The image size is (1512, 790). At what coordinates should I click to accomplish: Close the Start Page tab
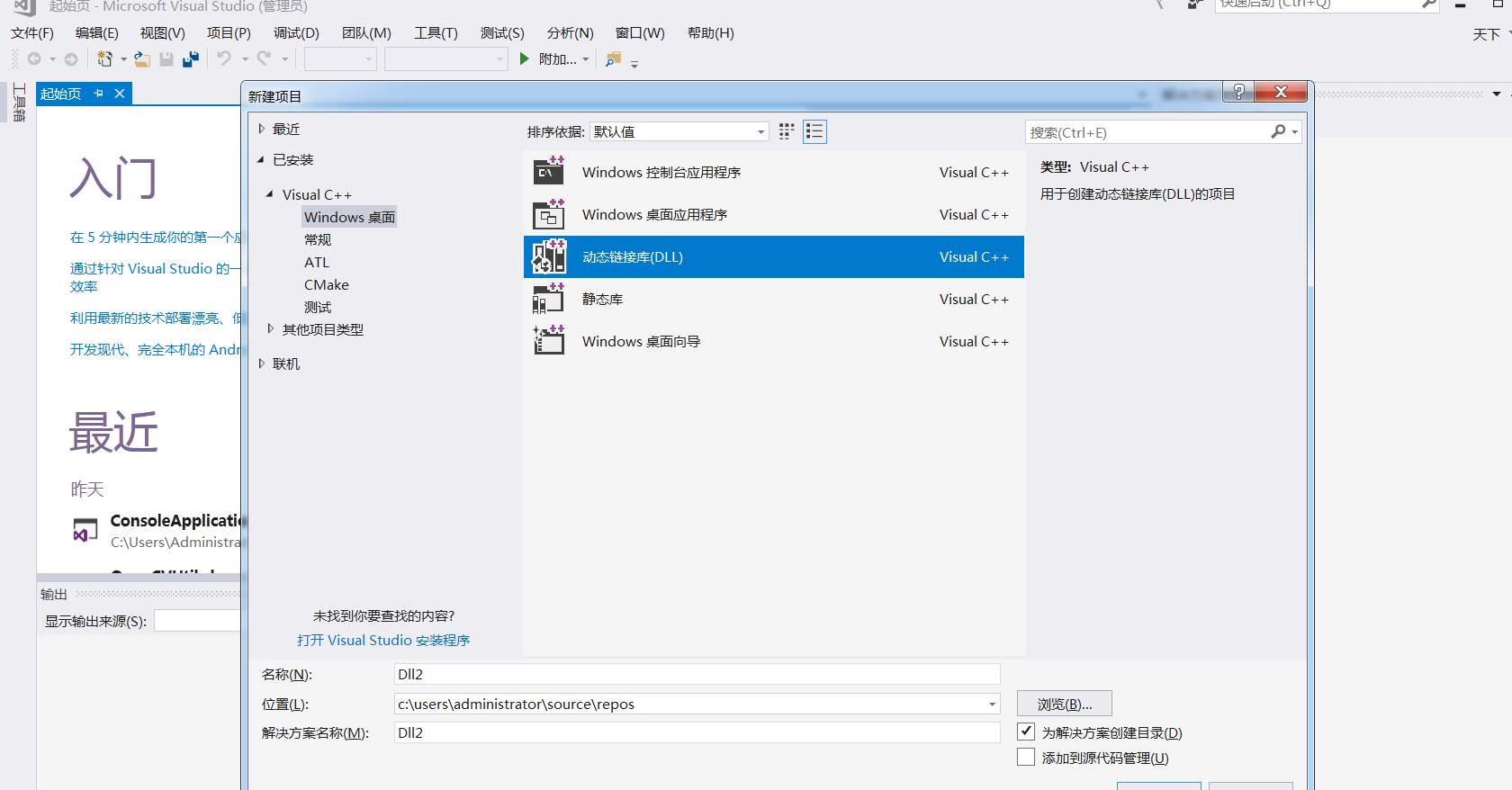[x=120, y=94]
